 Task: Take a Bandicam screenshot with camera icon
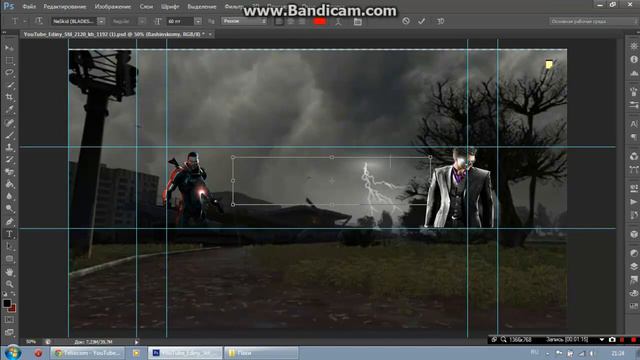coord(612,340)
